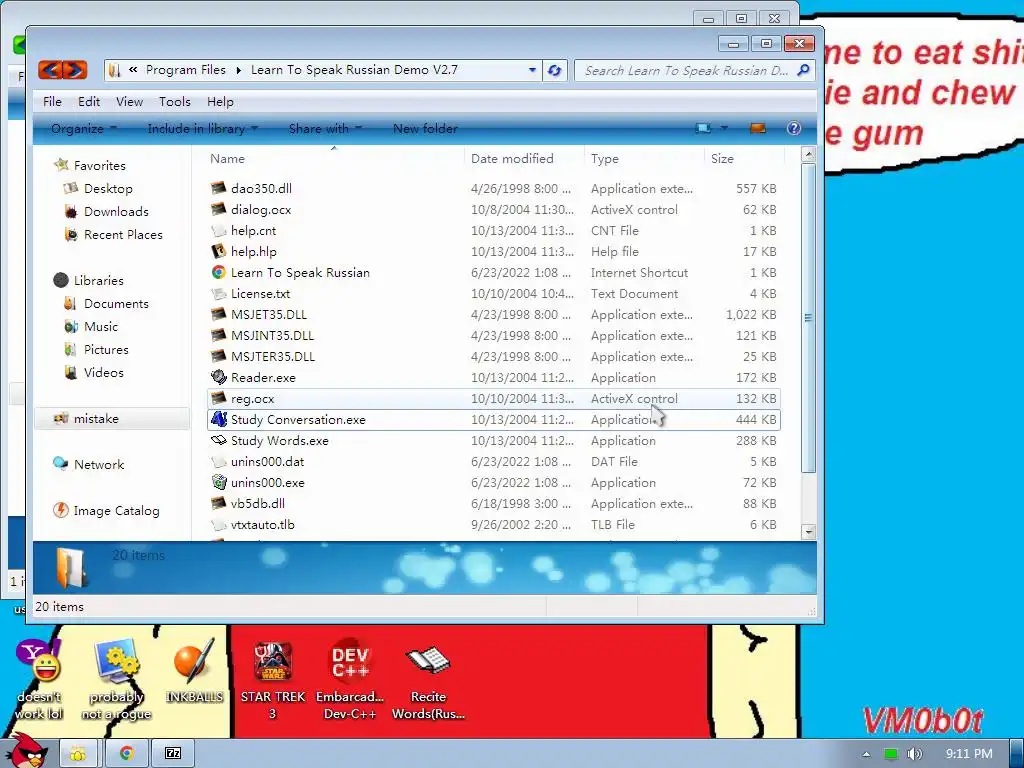
Task: Click the Back navigation arrow
Action: [51, 69]
